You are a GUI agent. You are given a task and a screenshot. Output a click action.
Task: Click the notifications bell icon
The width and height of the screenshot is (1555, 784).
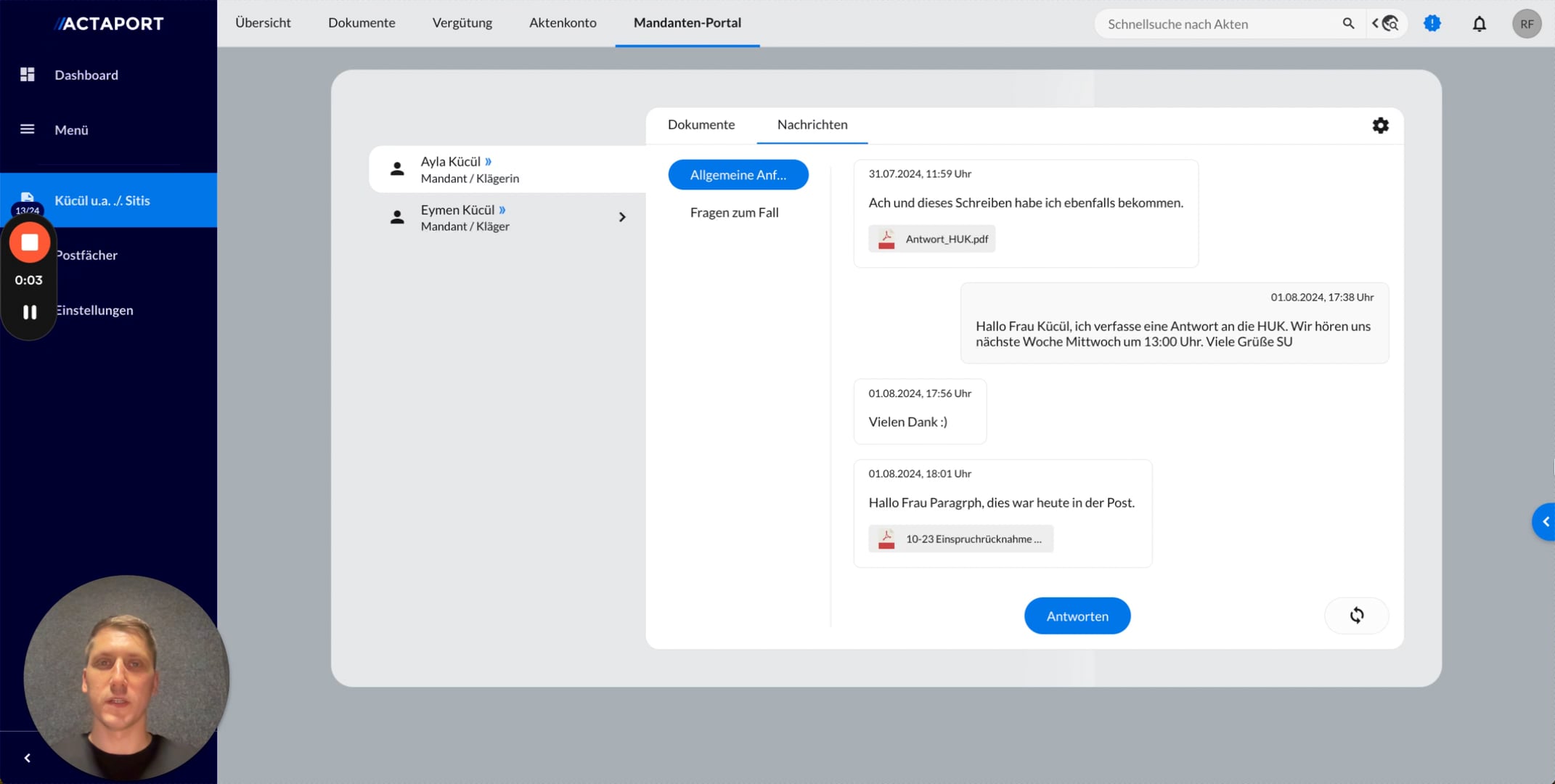click(1479, 24)
